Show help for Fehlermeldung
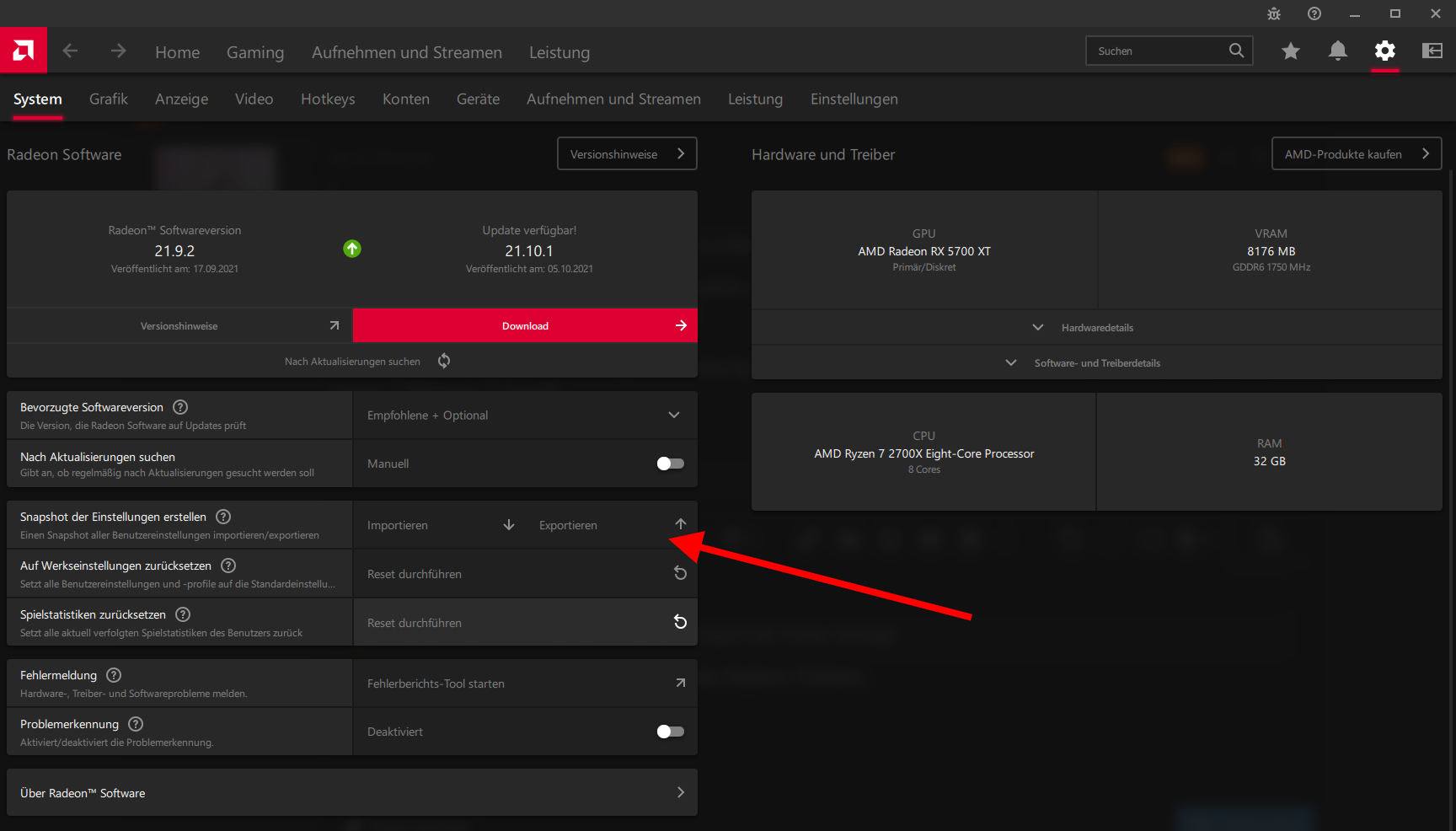This screenshot has width=1456, height=831. coord(114,675)
